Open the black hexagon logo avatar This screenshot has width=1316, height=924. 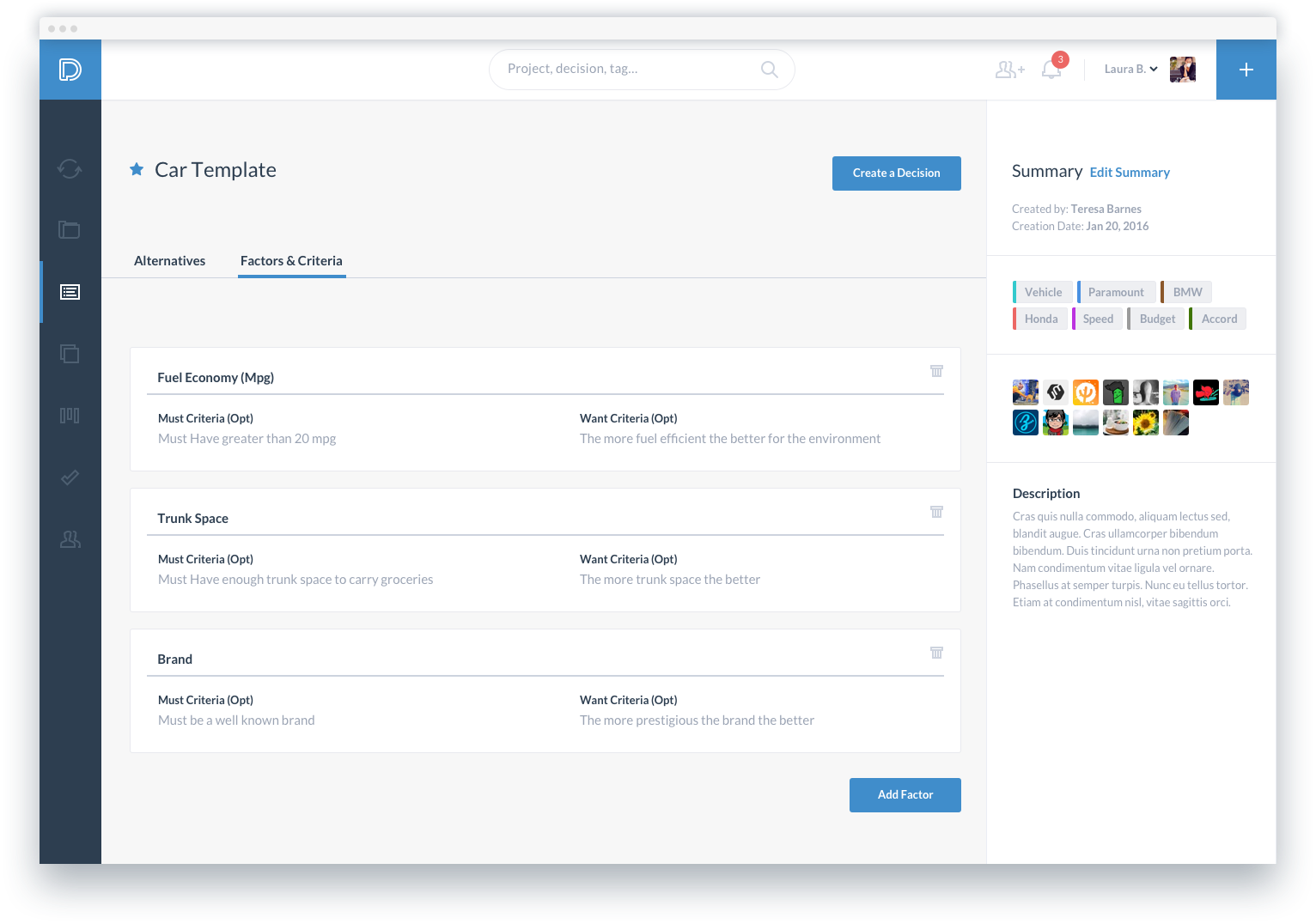1056,392
